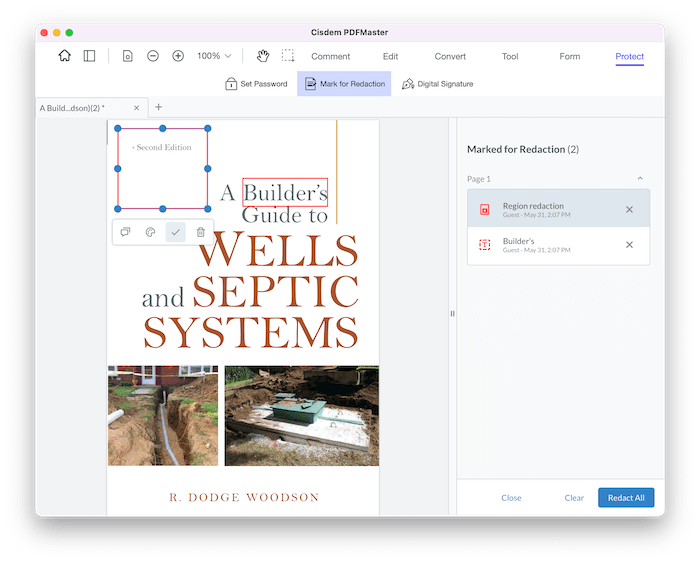
Task: Select the marquee selection tool
Action: [288, 55]
